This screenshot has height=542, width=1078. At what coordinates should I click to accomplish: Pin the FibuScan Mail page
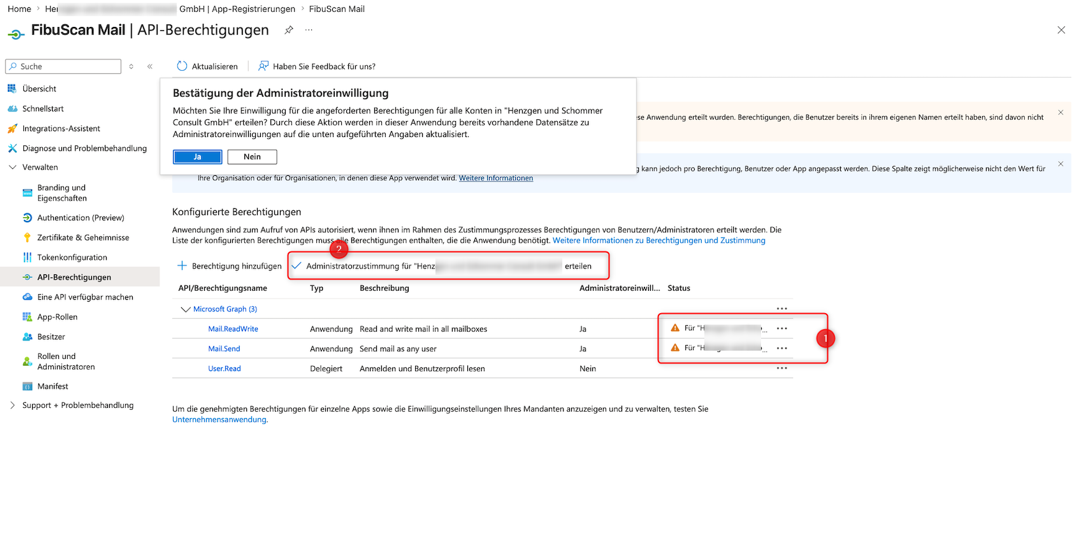click(x=289, y=30)
